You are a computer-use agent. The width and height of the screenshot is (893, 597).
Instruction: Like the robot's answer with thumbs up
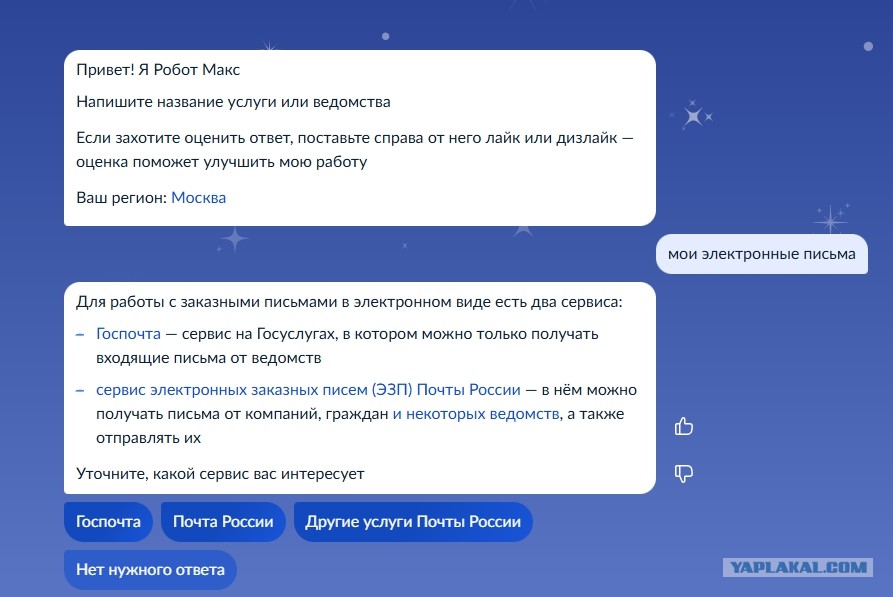(x=683, y=426)
